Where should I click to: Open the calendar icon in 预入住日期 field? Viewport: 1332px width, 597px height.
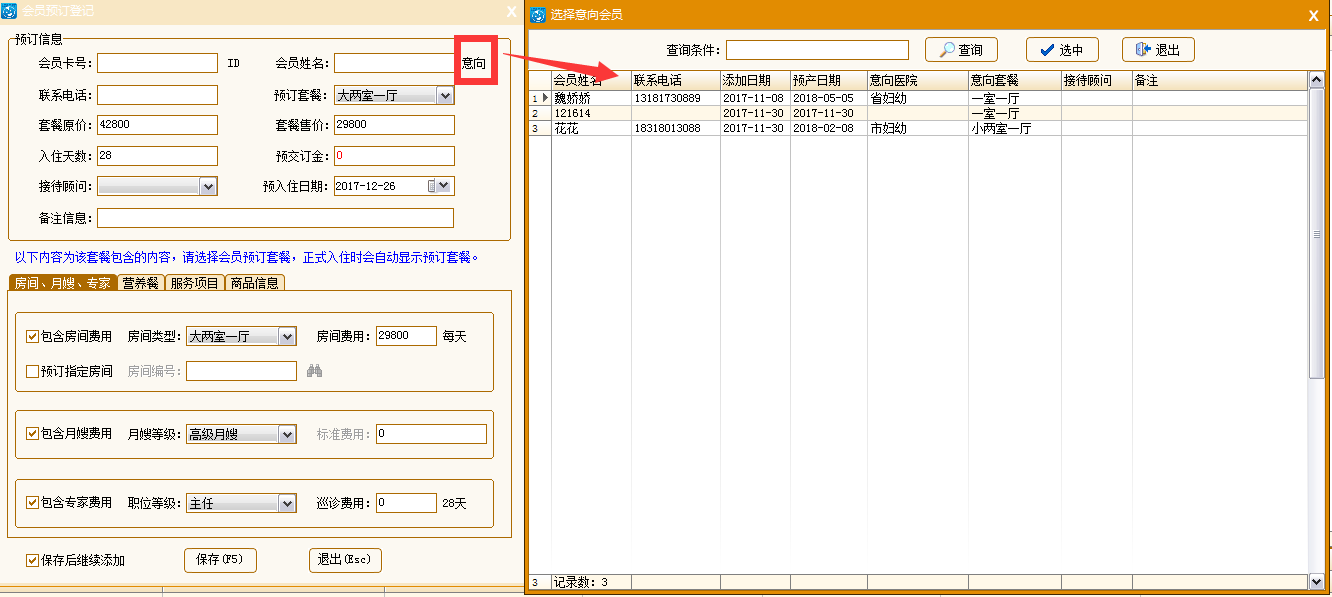click(432, 186)
